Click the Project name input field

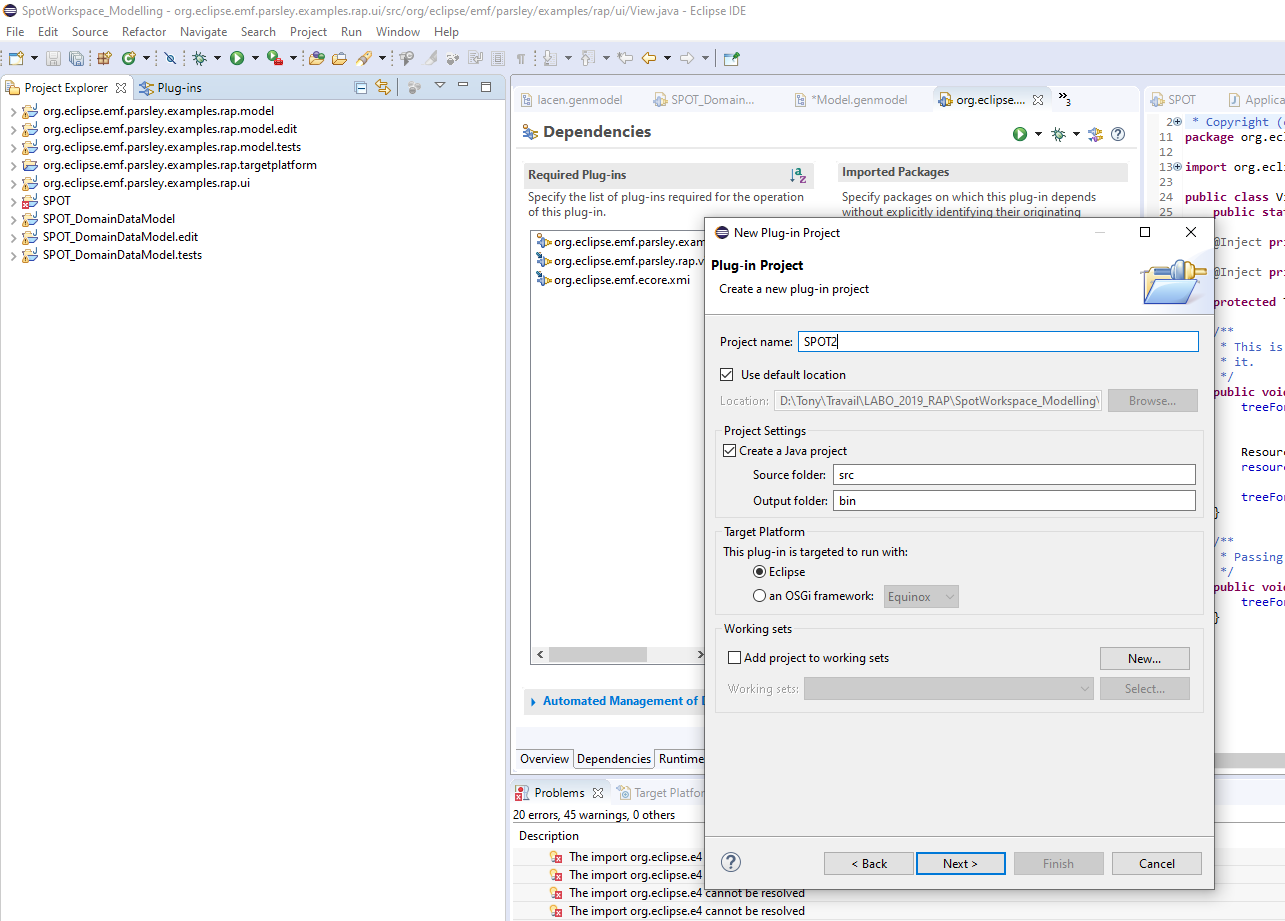pyautogui.click(x=998, y=342)
